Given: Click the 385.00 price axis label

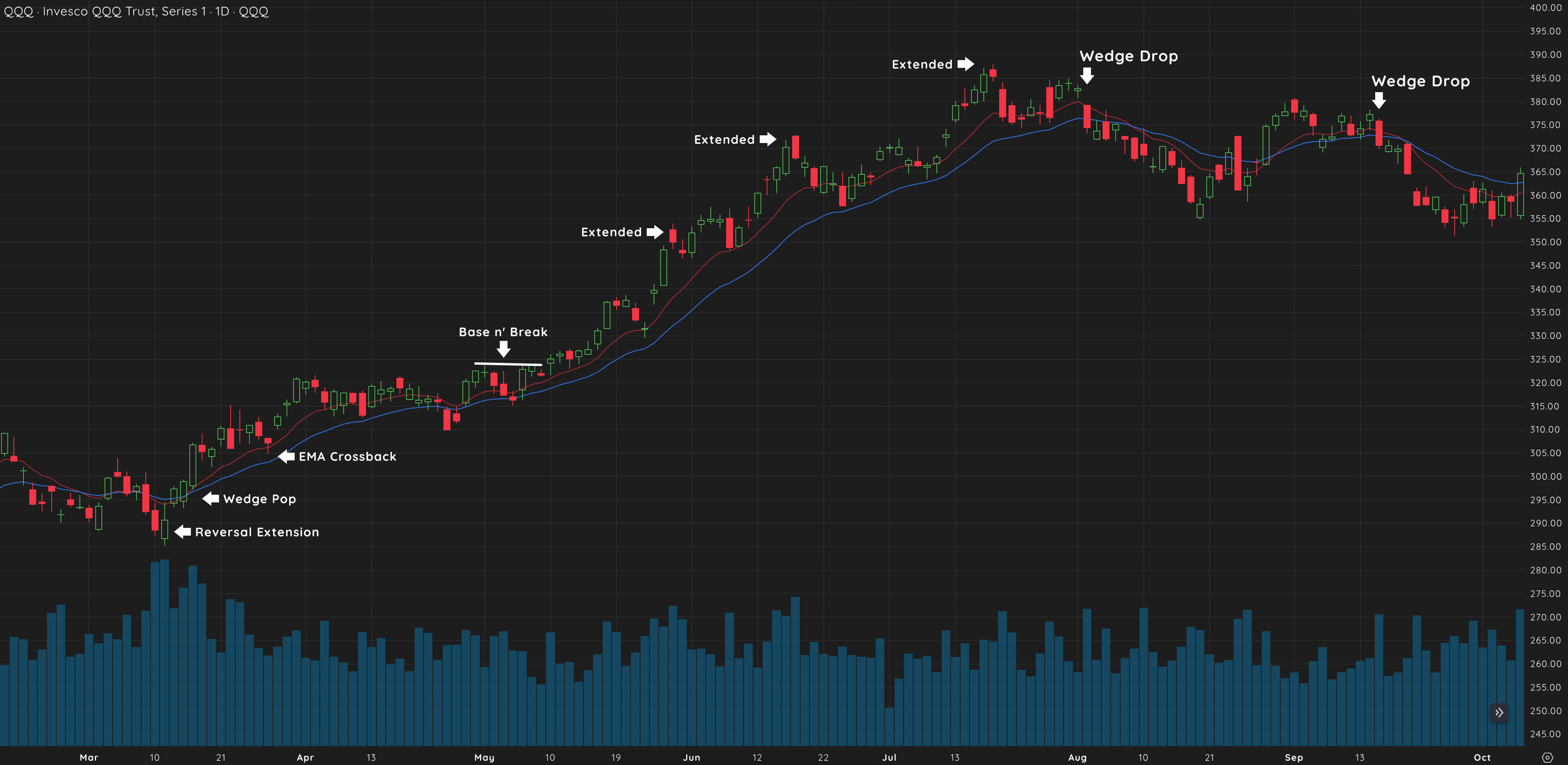Looking at the screenshot, I should click(x=1545, y=78).
